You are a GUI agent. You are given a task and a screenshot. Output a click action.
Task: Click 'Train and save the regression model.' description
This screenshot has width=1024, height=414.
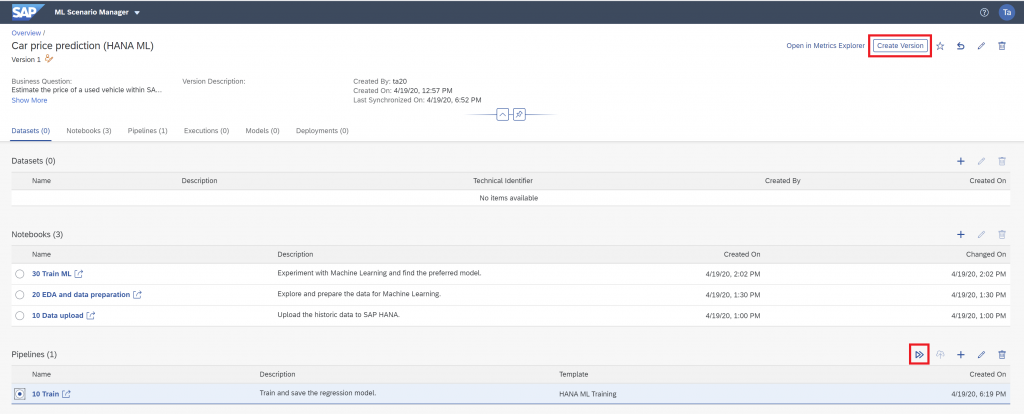[x=318, y=392]
